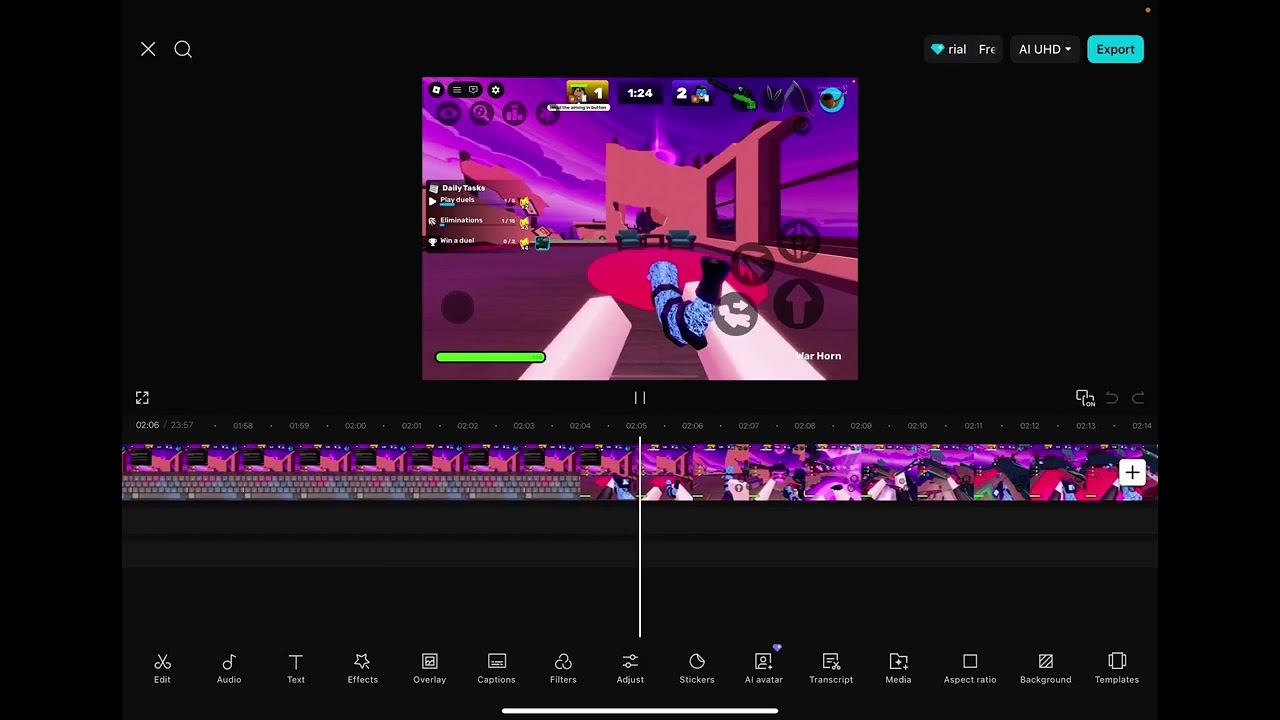The height and width of the screenshot is (720, 1280).
Task: Open the AI avatar tool
Action: click(764, 668)
